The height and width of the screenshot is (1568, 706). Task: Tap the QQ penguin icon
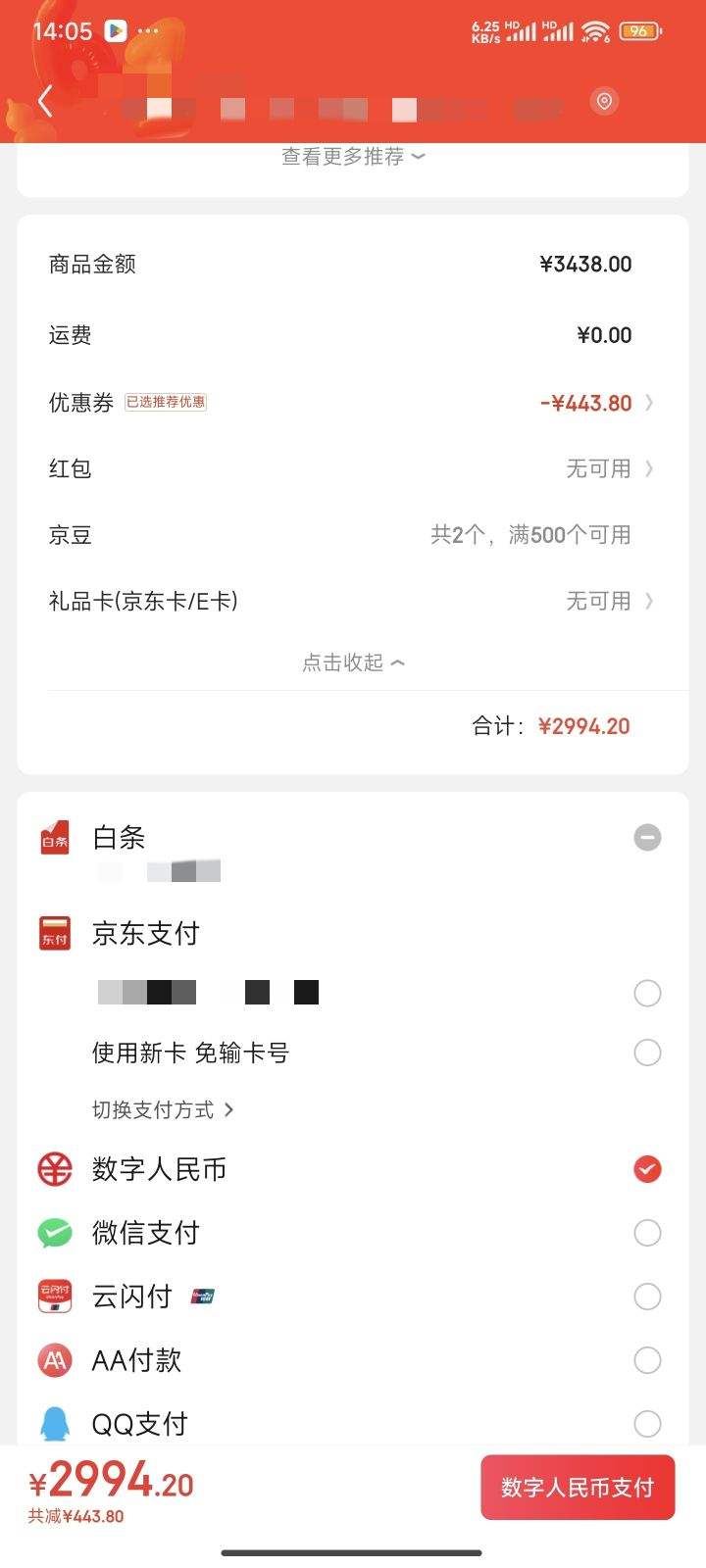pyautogui.click(x=55, y=1423)
